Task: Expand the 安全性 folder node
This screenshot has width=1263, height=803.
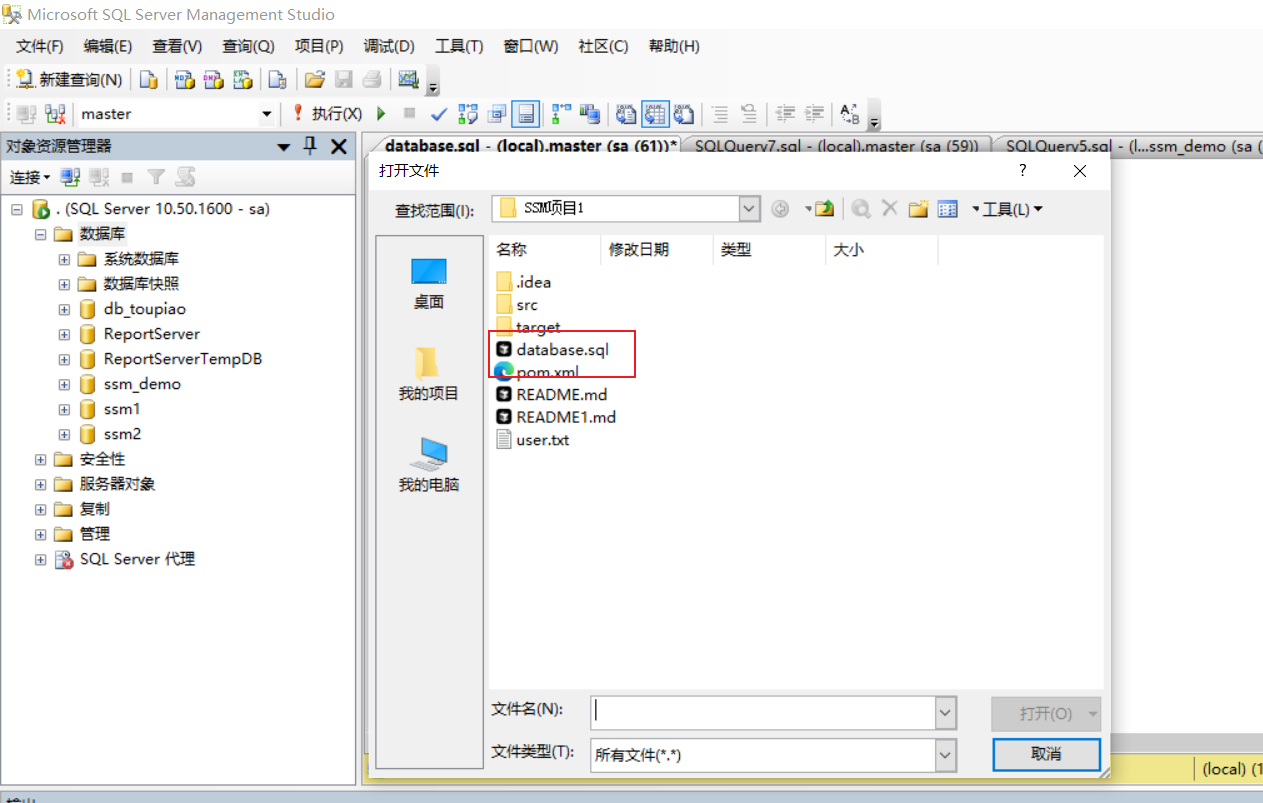Action: pyautogui.click(x=41, y=459)
